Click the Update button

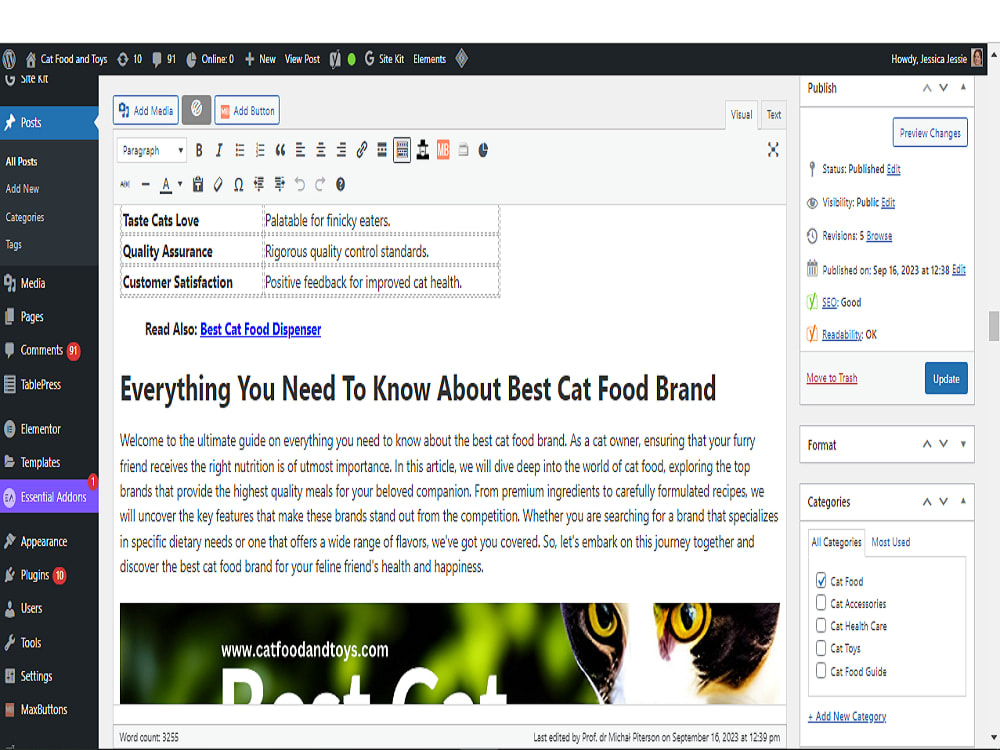pyautogui.click(x=946, y=378)
